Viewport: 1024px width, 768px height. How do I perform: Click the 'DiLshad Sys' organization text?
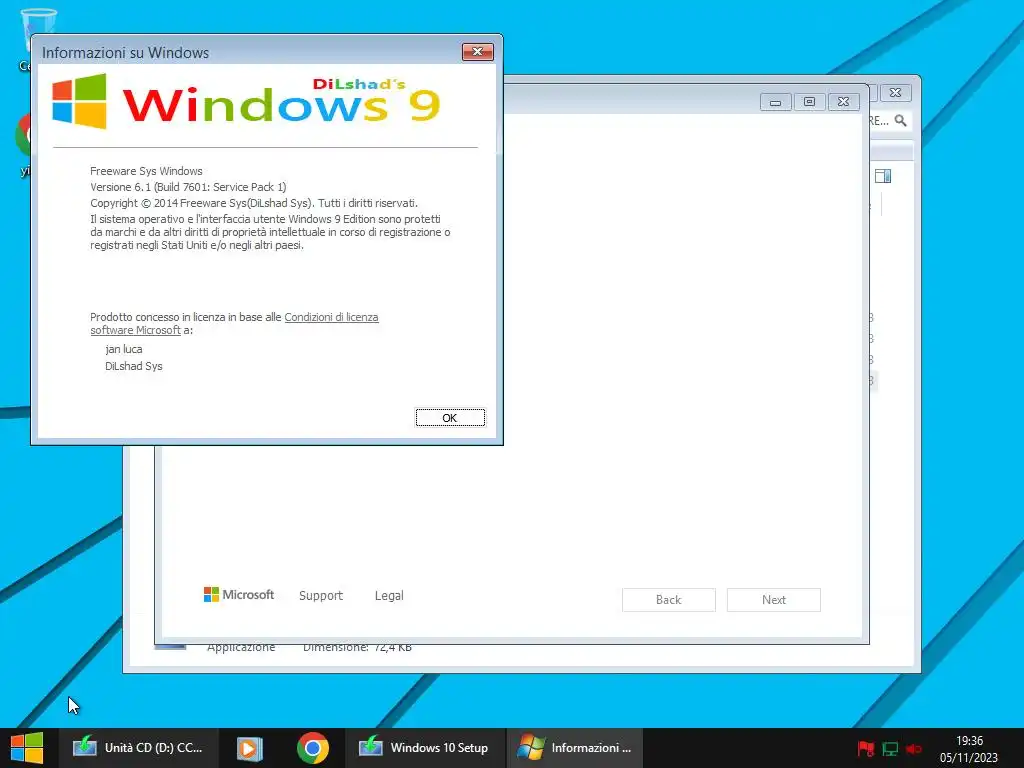click(133, 366)
